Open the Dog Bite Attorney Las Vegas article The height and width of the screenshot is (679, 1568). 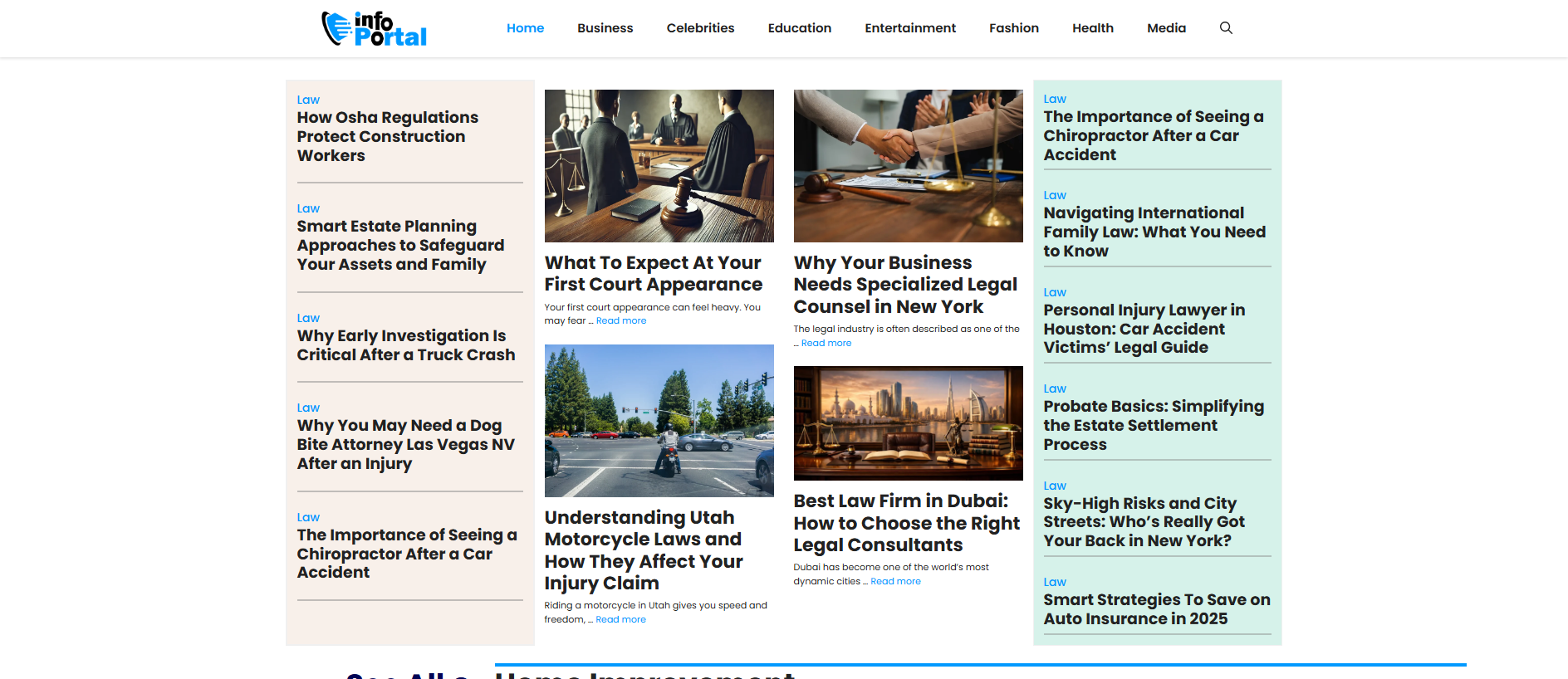click(x=406, y=445)
